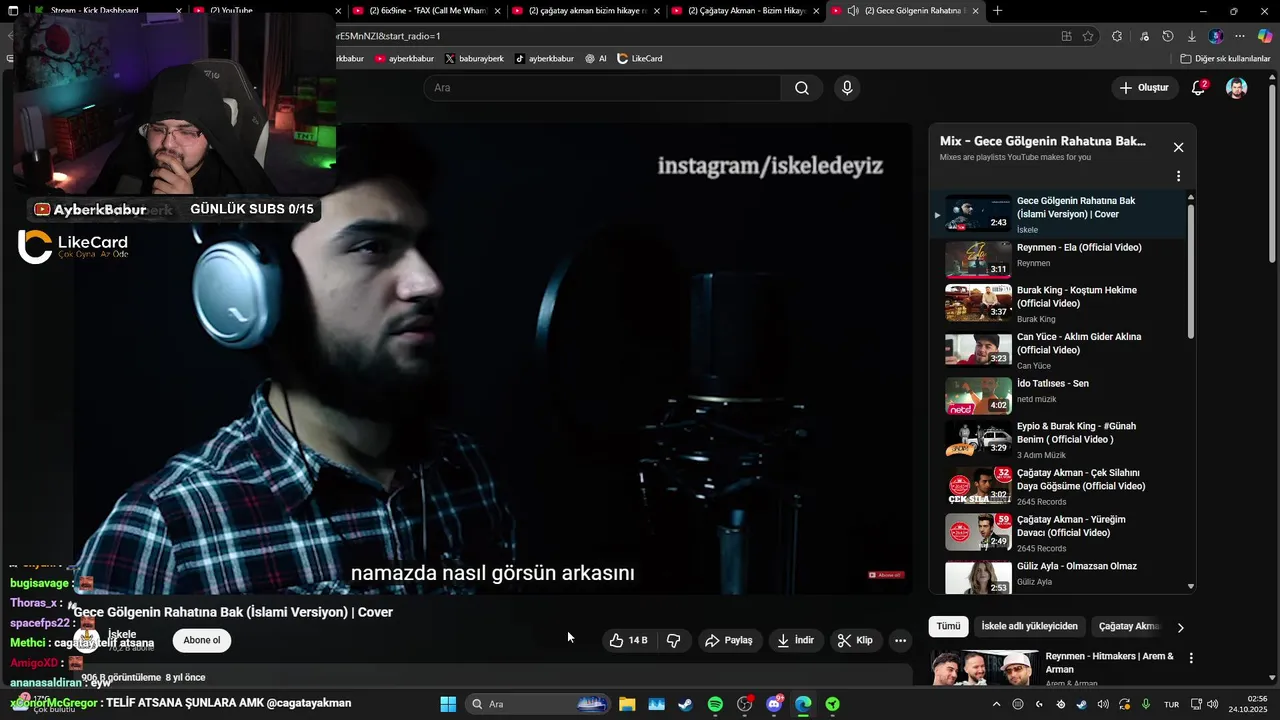This screenshot has height=720, width=1280.
Task: Open the Mix playlist three-dot options
Action: coord(1178,176)
